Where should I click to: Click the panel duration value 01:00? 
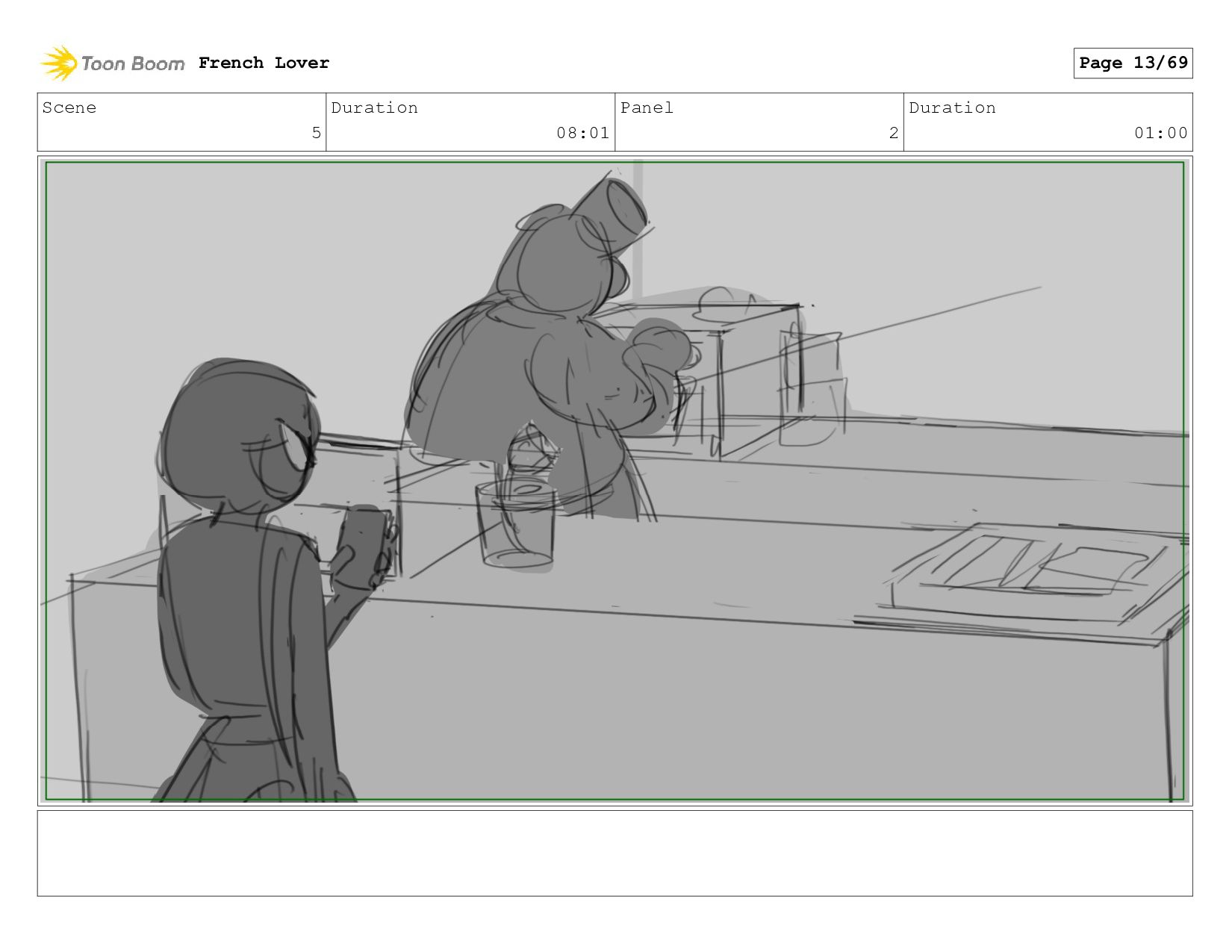tap(1160, 133)
